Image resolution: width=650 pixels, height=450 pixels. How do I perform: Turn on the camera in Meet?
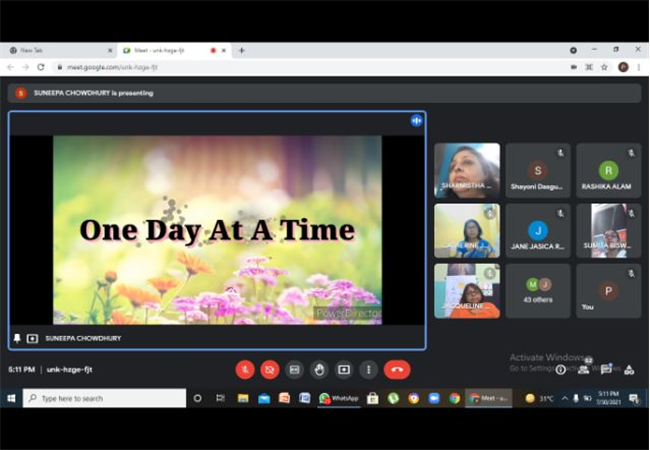click(x=269, y=369)
